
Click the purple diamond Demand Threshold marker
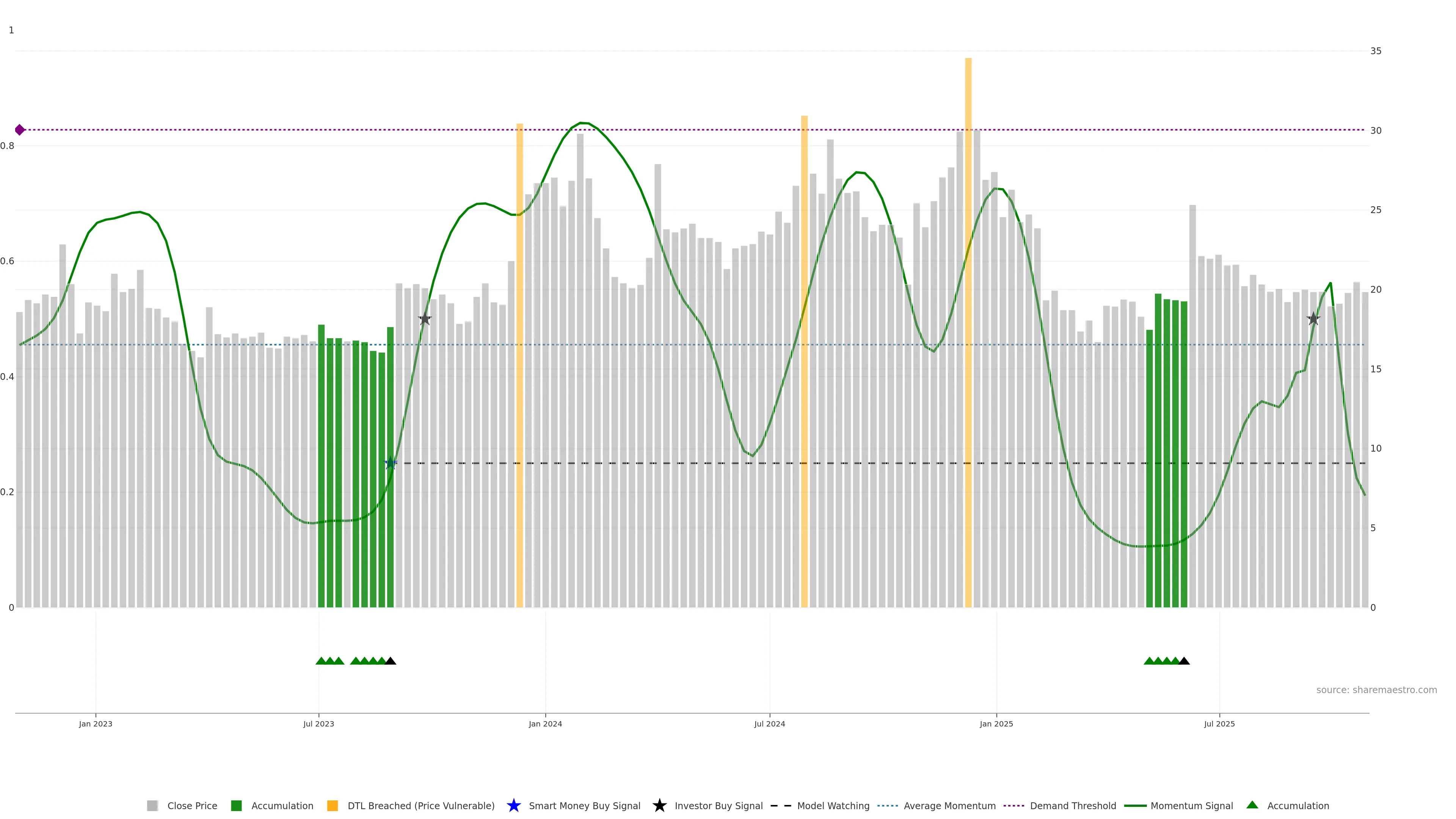(20, 130)
